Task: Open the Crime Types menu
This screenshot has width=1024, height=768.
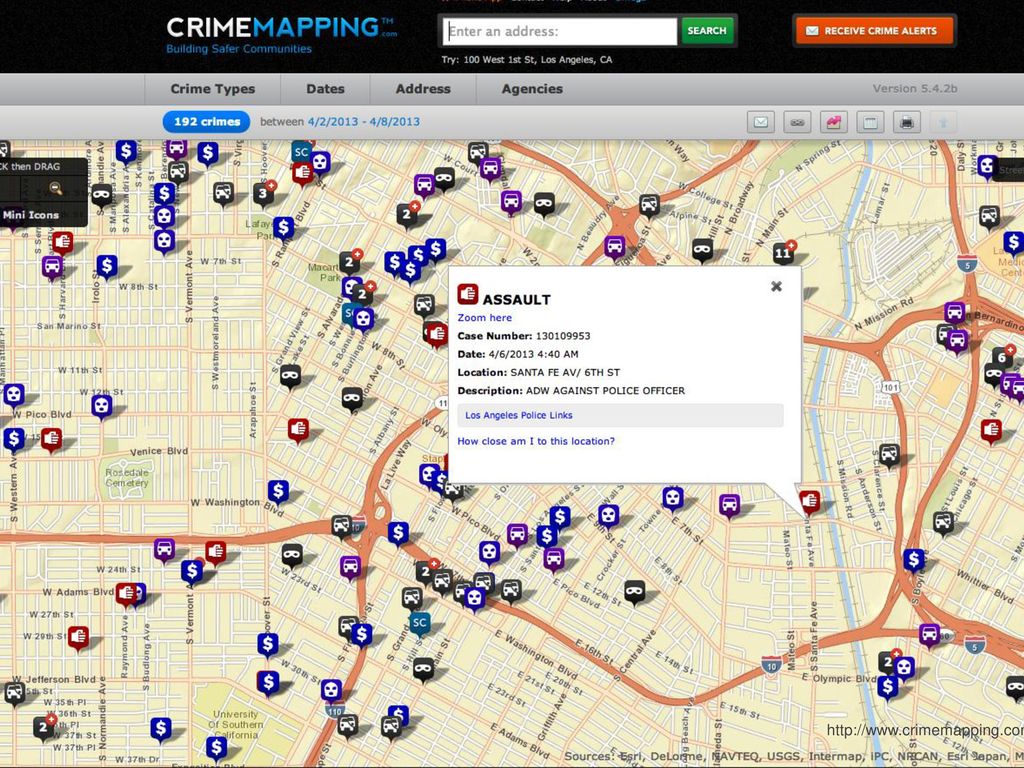Action: coord(213,89)
